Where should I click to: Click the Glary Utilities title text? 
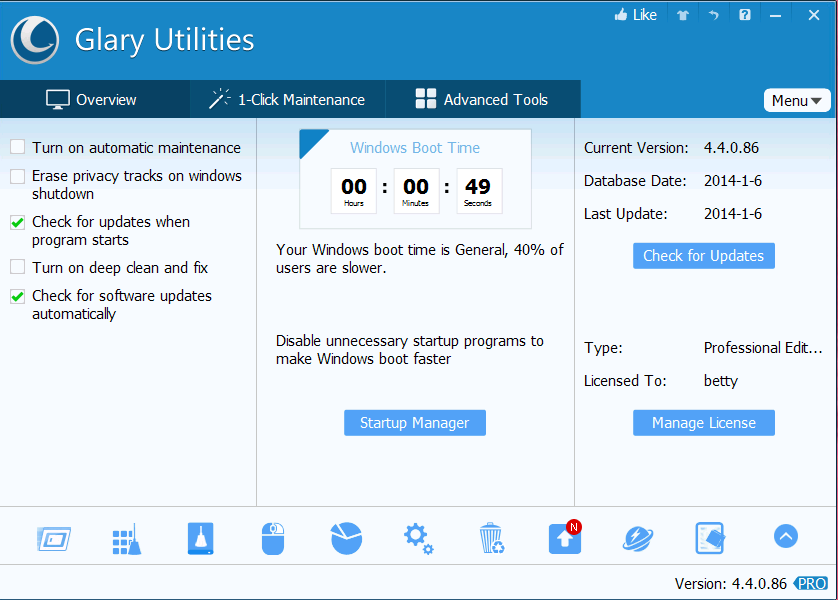click(x=164, y=41)
